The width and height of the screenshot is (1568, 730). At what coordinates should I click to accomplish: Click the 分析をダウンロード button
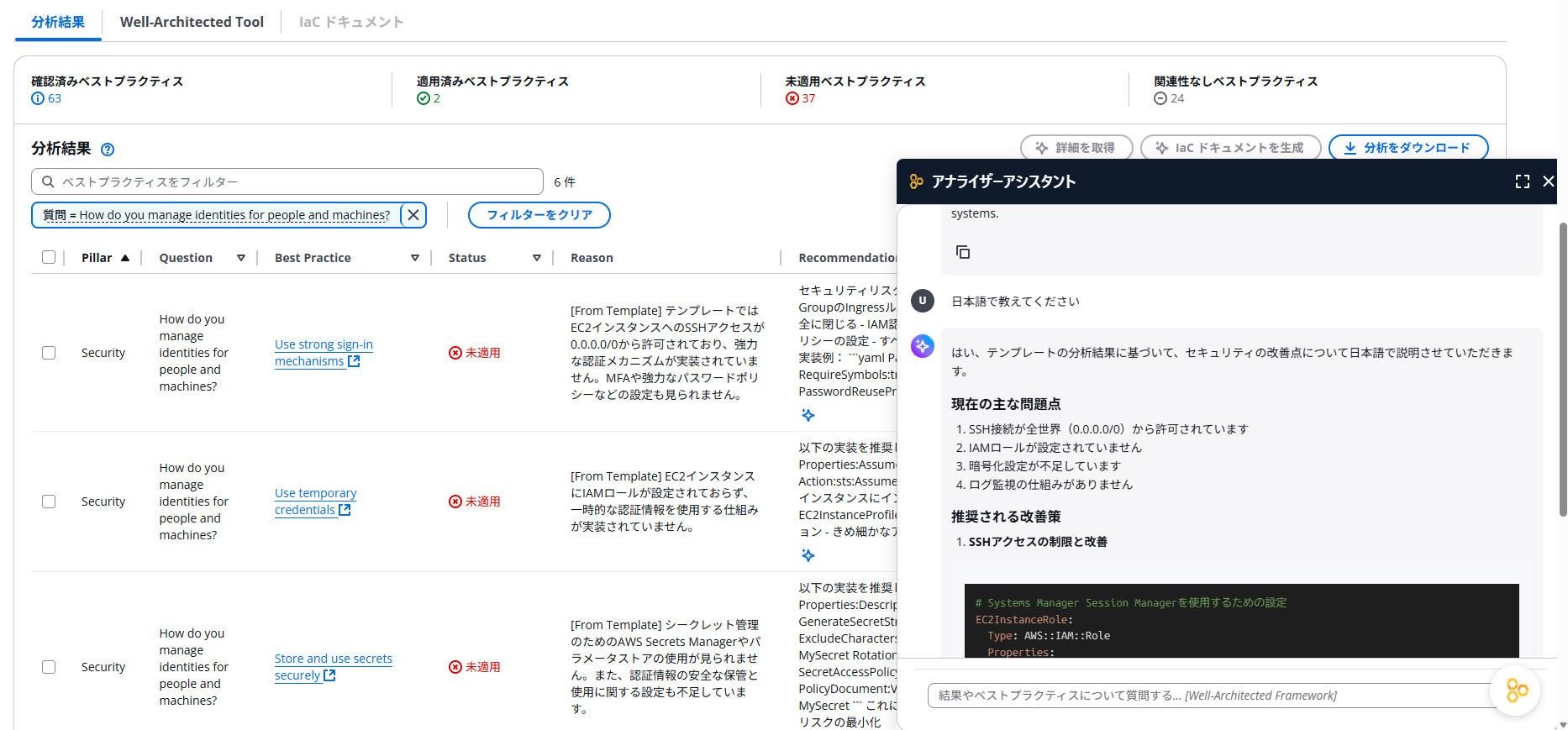point(1408,148)
